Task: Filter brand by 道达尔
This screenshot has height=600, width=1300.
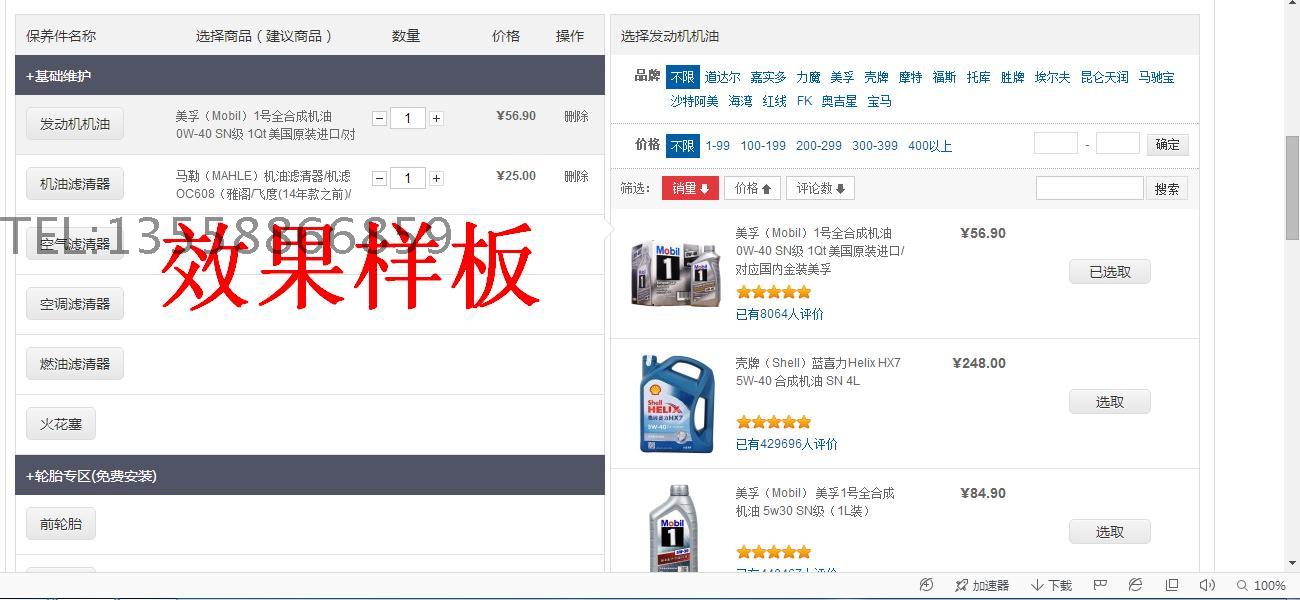Action: coord(723,77)
